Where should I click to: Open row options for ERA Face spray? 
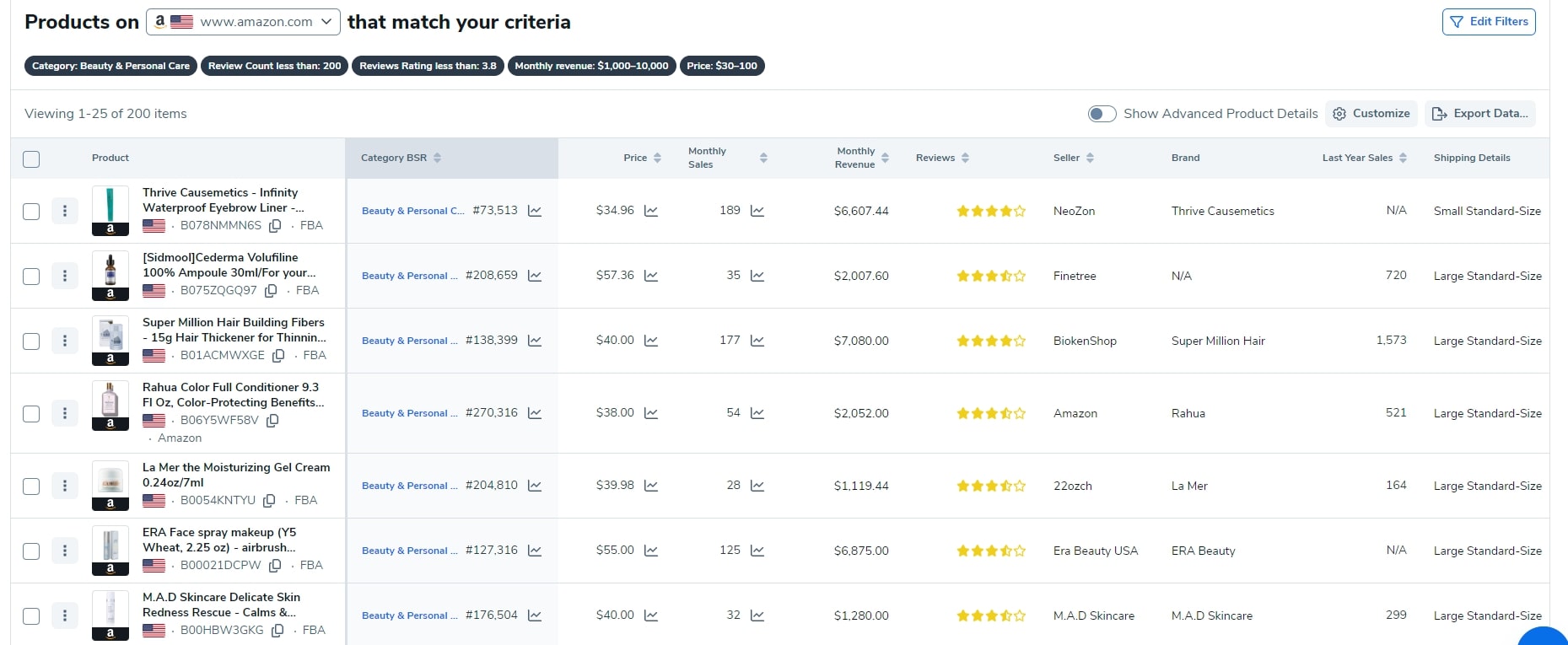click(65, 551)
